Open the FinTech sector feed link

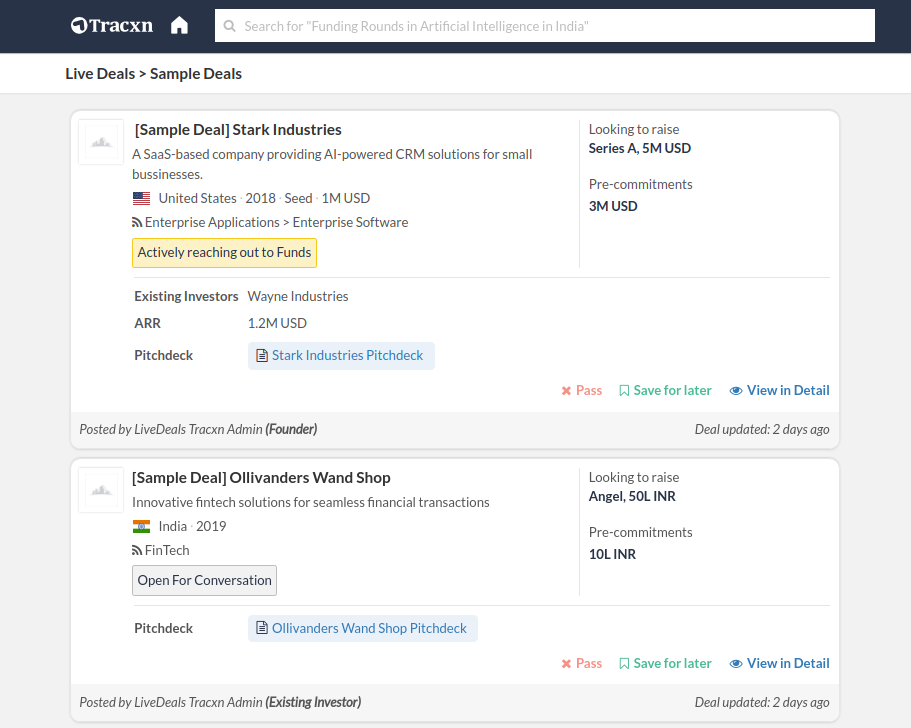(x=166, y=550)
